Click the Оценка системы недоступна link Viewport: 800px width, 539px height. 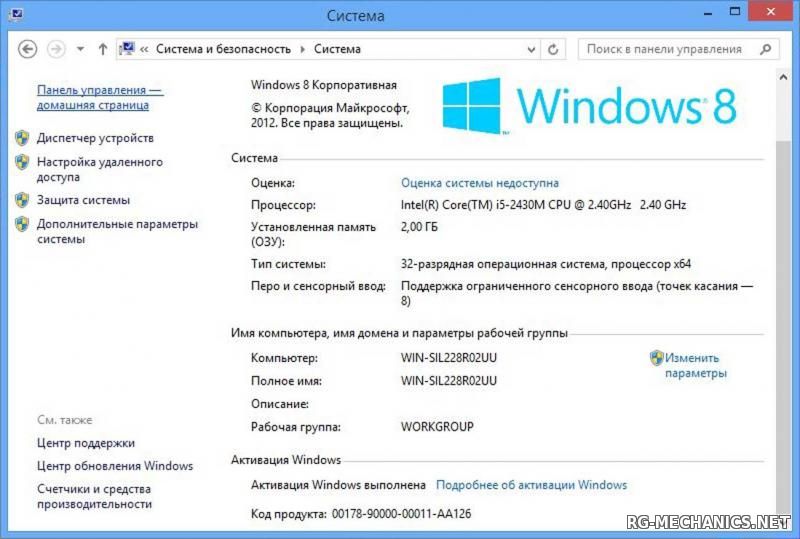click(479, 183)
